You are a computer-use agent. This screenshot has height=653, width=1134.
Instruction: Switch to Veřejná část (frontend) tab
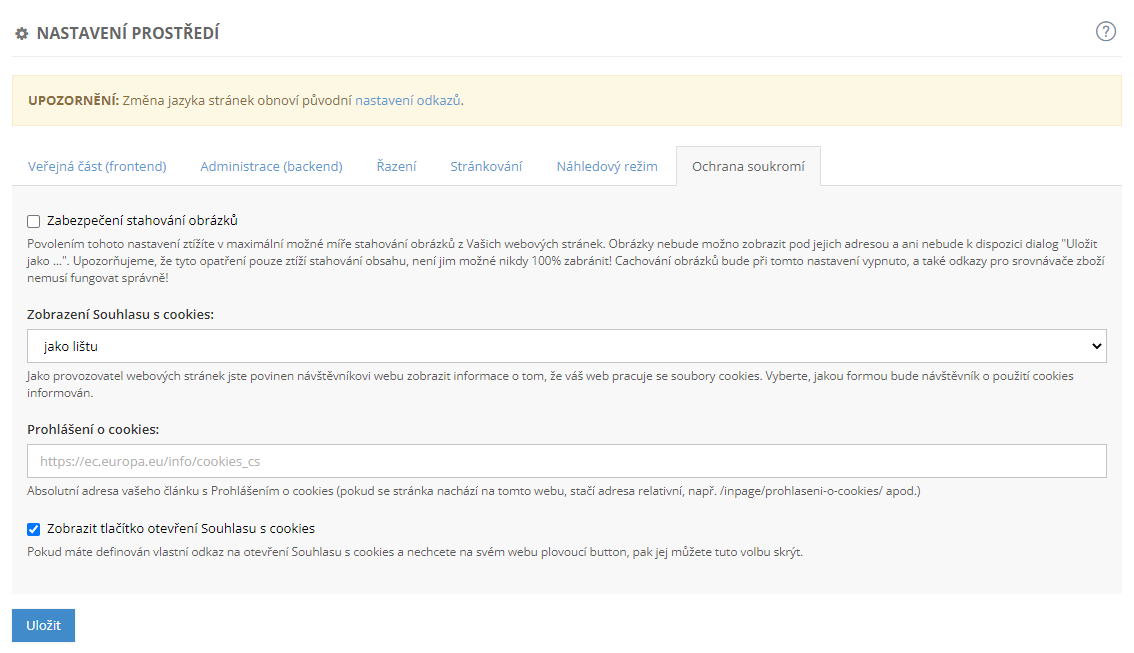point(97,167)
